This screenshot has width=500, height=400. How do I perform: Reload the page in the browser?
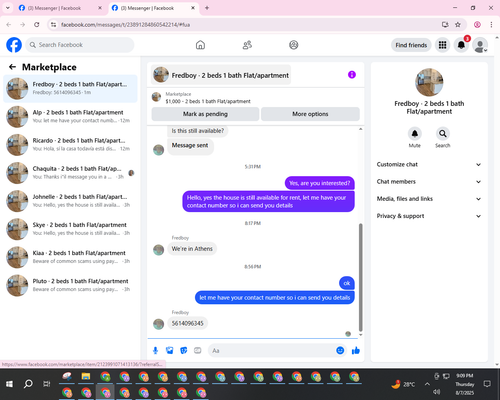(37, 25)
